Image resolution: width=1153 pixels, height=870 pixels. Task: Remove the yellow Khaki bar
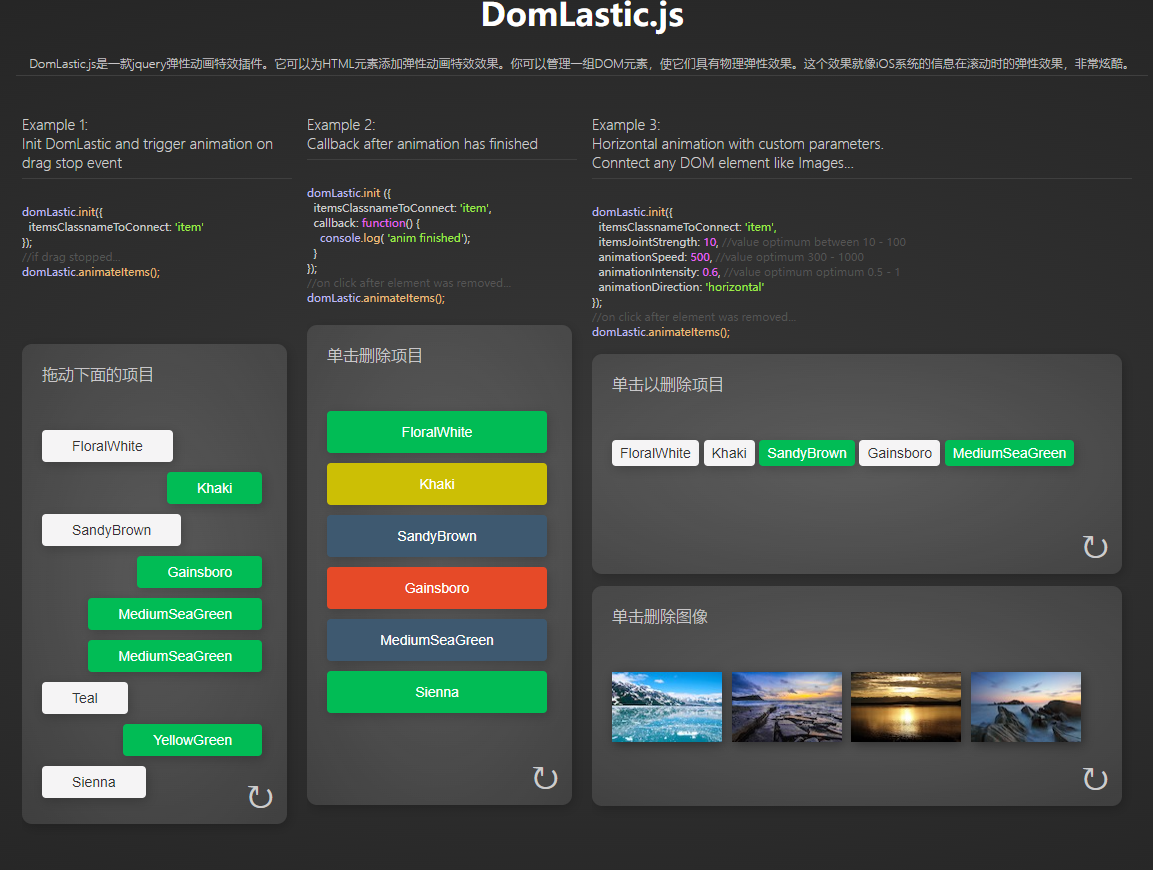(x=437, y=484)
